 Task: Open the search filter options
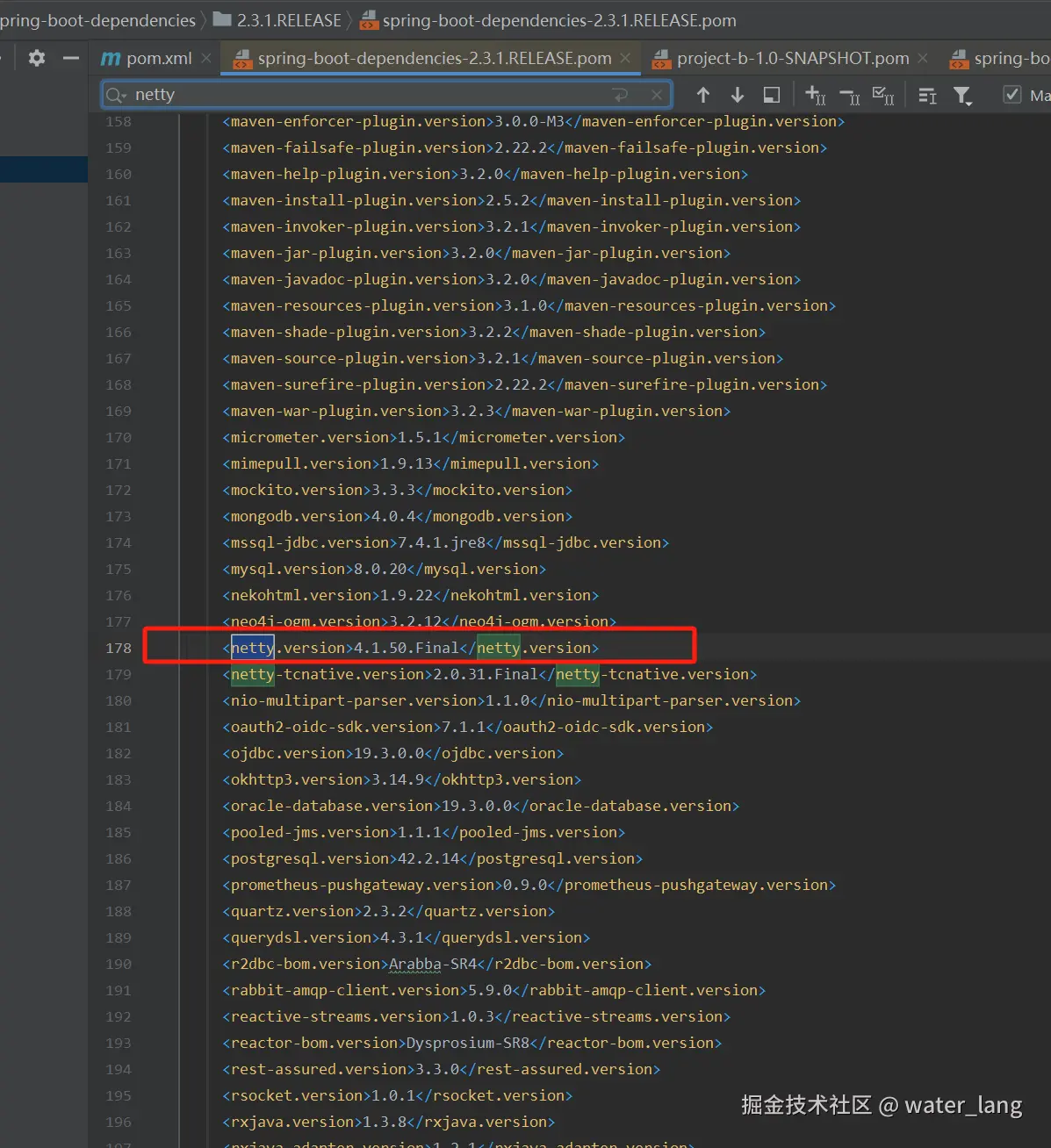click(963, 95)
